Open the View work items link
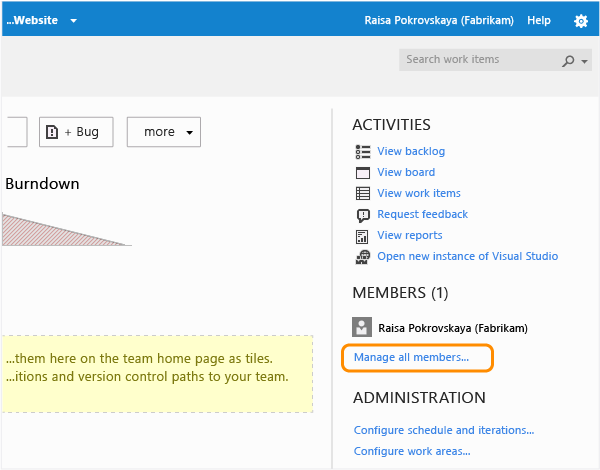 coord(419,193)
